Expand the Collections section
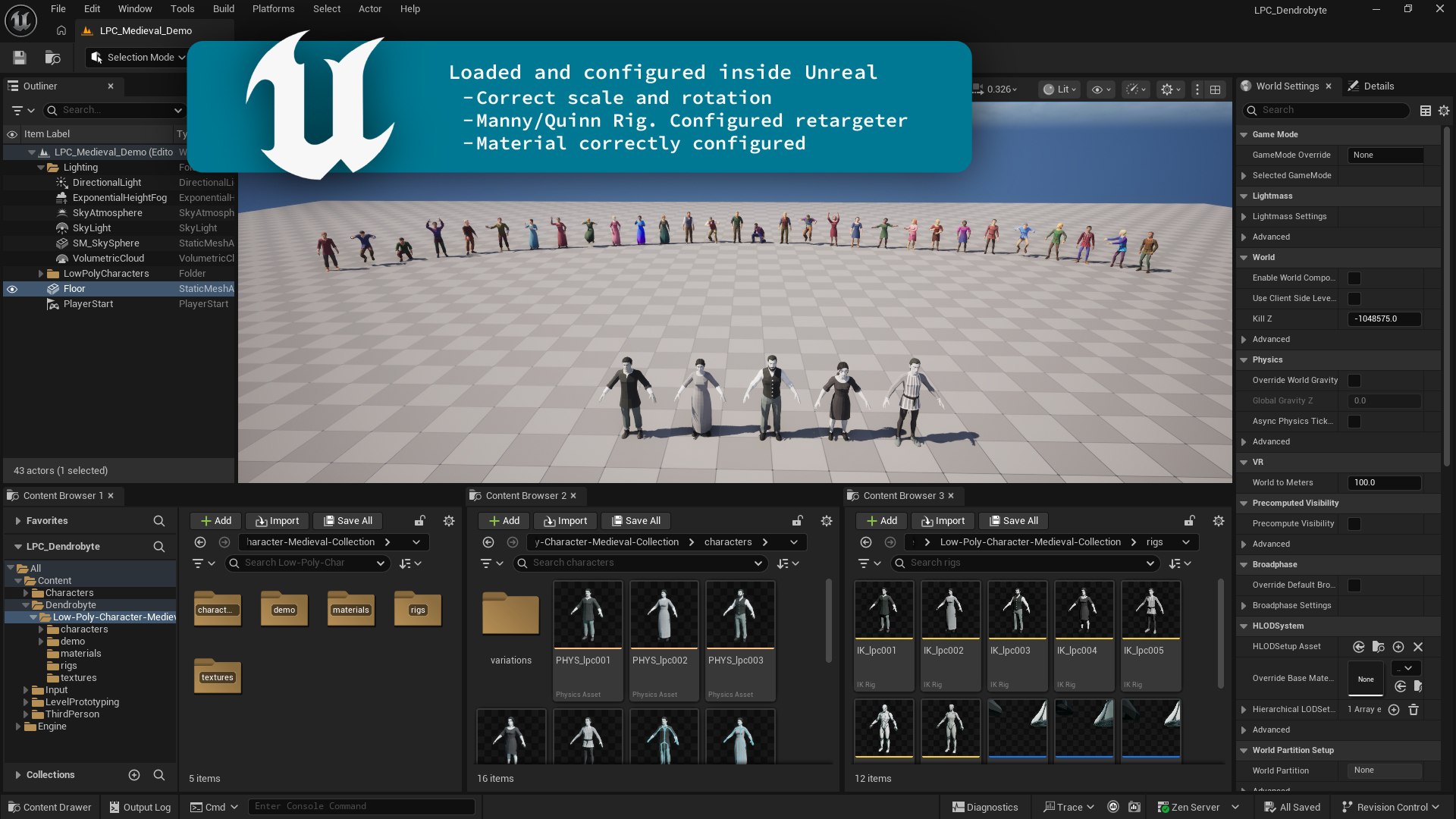 (17, 775)
